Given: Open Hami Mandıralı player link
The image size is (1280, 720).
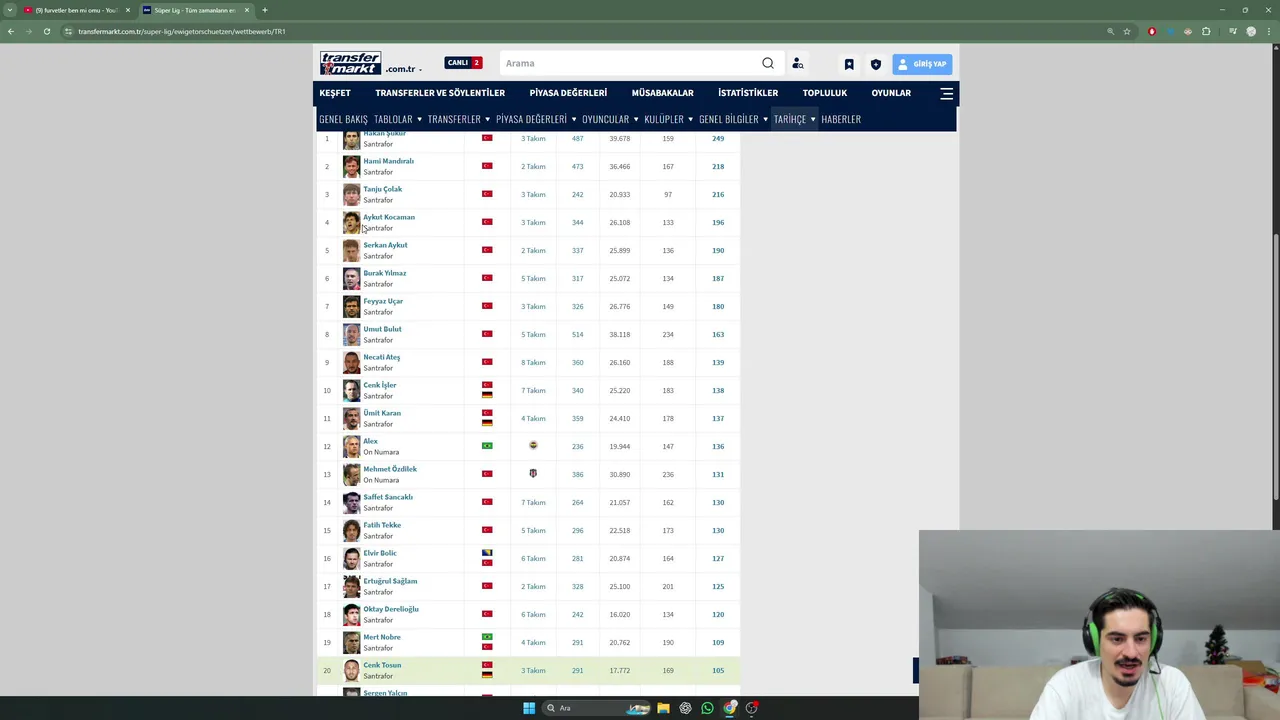Looking at the screenshot, I should coord(388,161).
